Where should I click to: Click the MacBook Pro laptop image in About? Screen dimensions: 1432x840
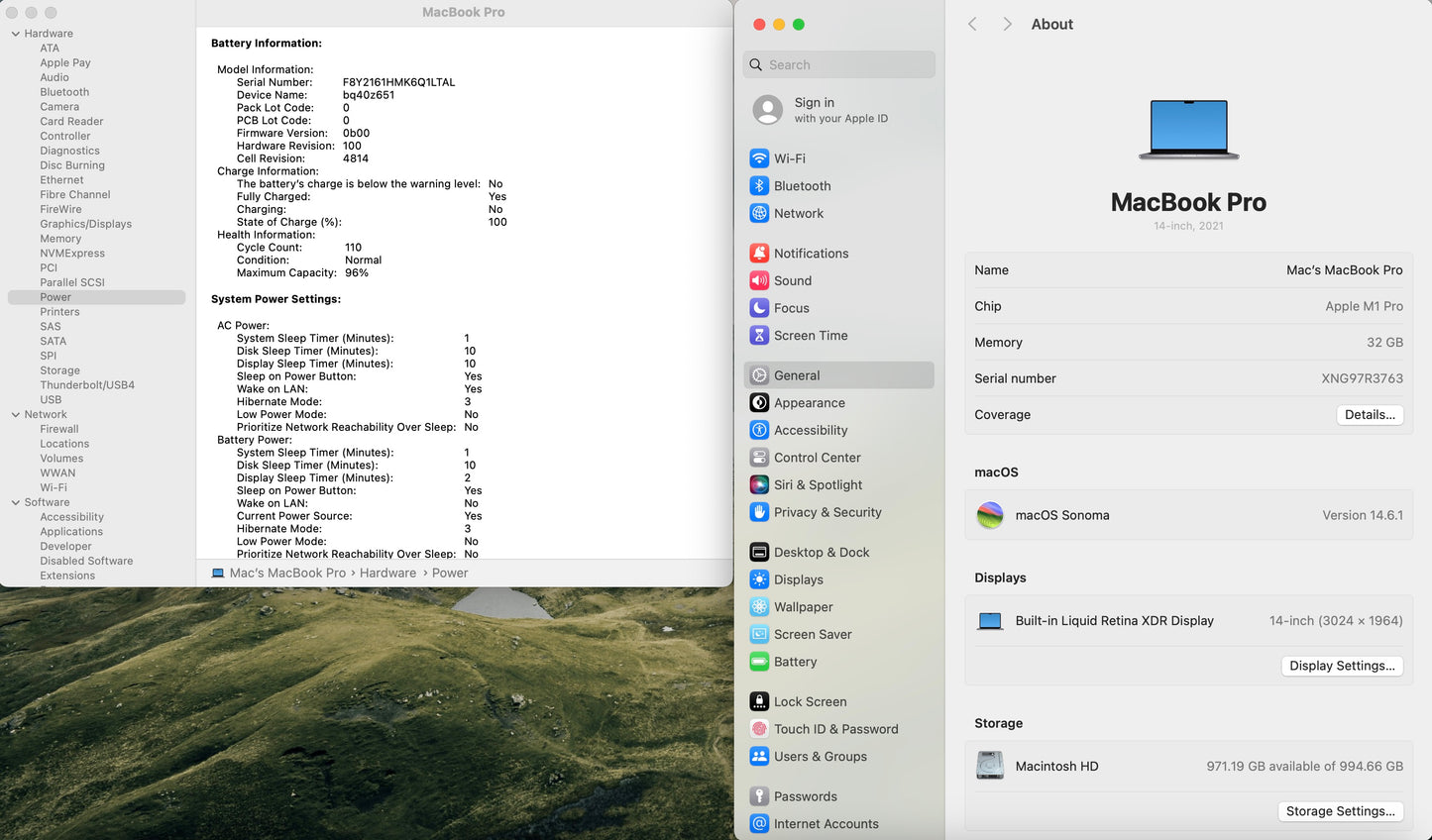(1188, 129)
